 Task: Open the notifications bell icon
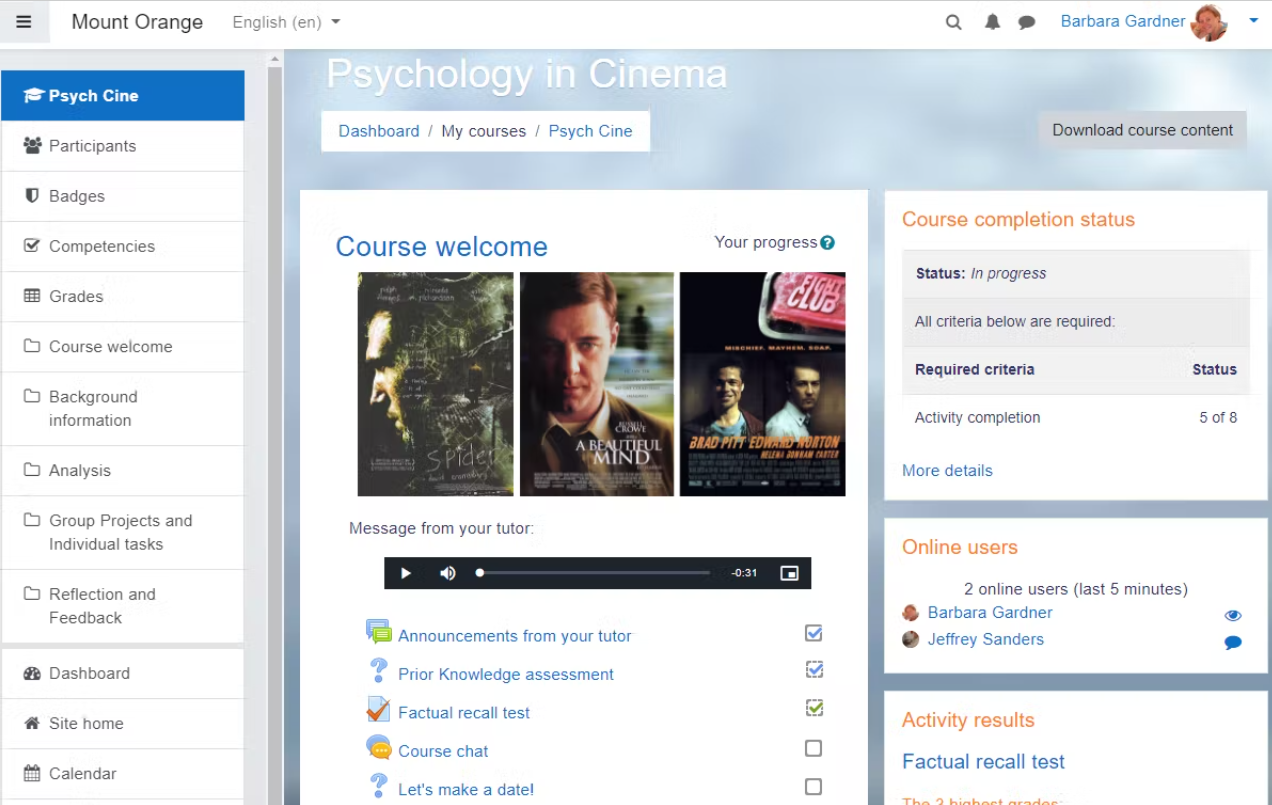tap(992, 22)
